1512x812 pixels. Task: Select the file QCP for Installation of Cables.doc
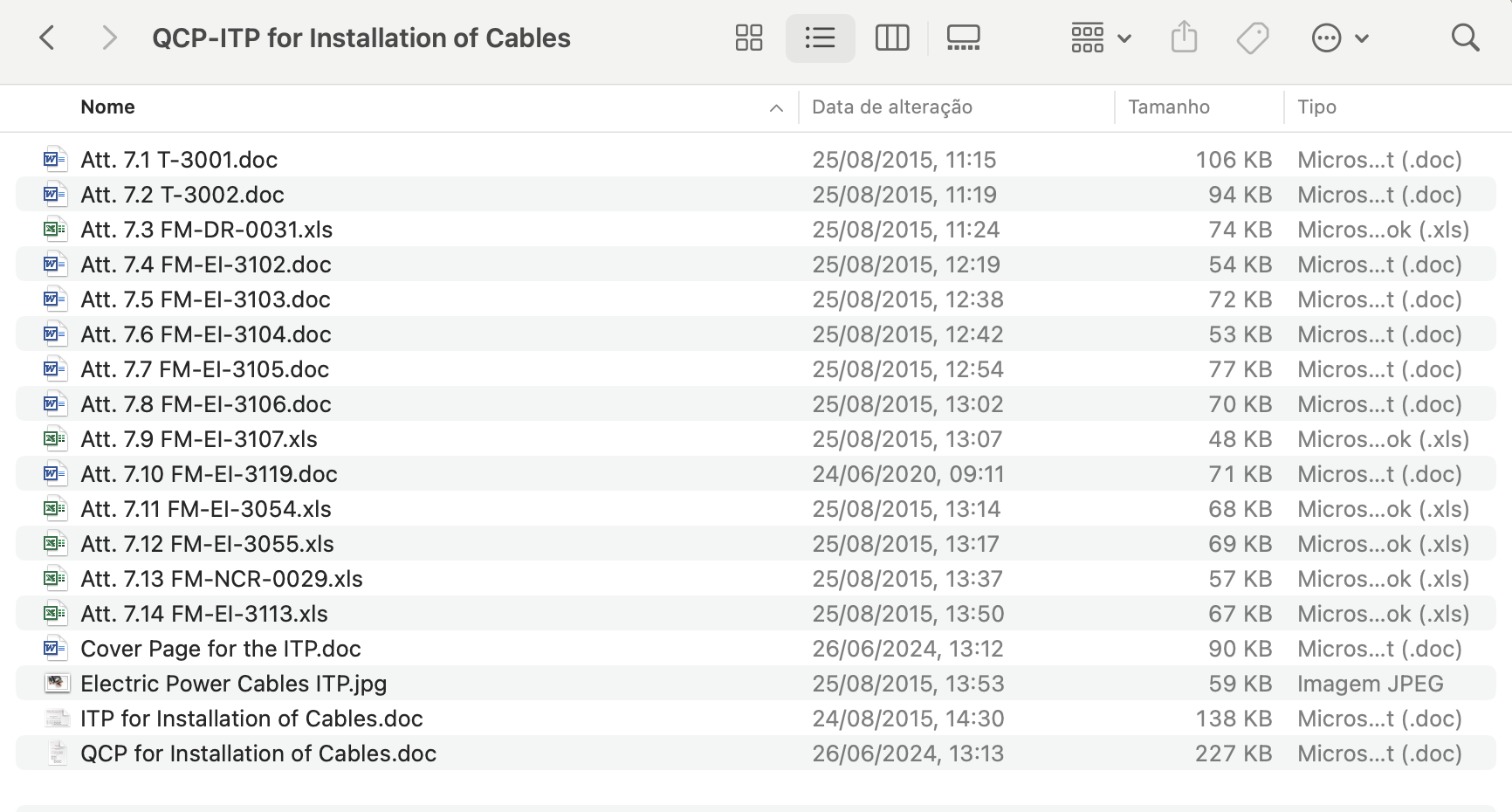point(258,753)
